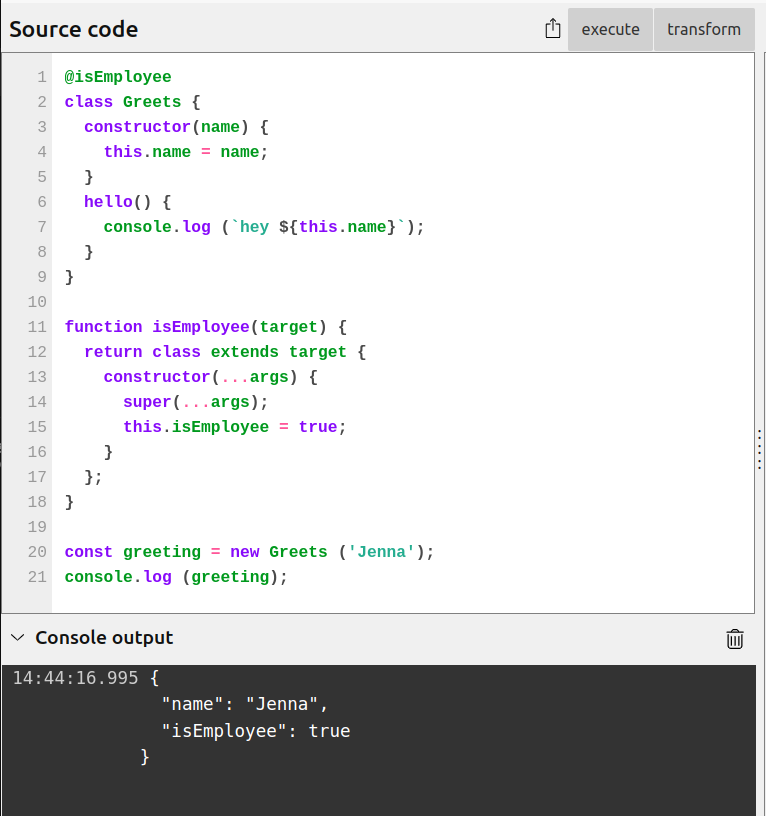This screenshot has width=766, height=816.
Task: Click the Console output section label
Action: coord(104,638)
